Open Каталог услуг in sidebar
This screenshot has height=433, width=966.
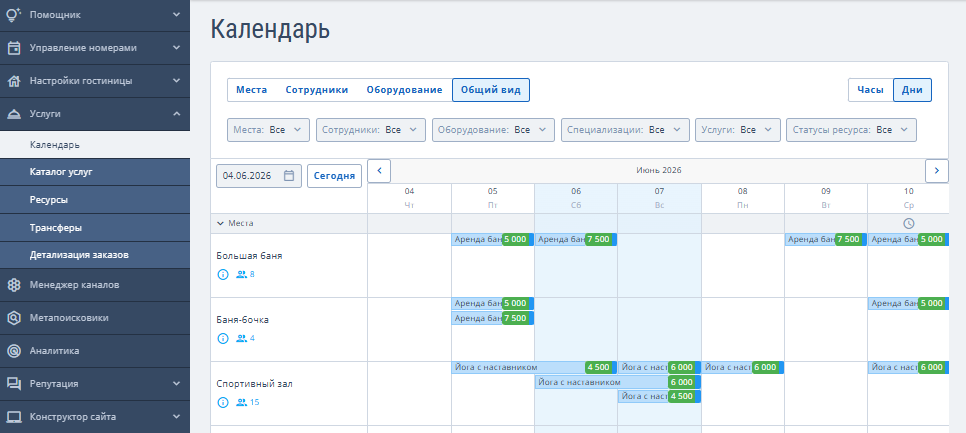[95, 172]
